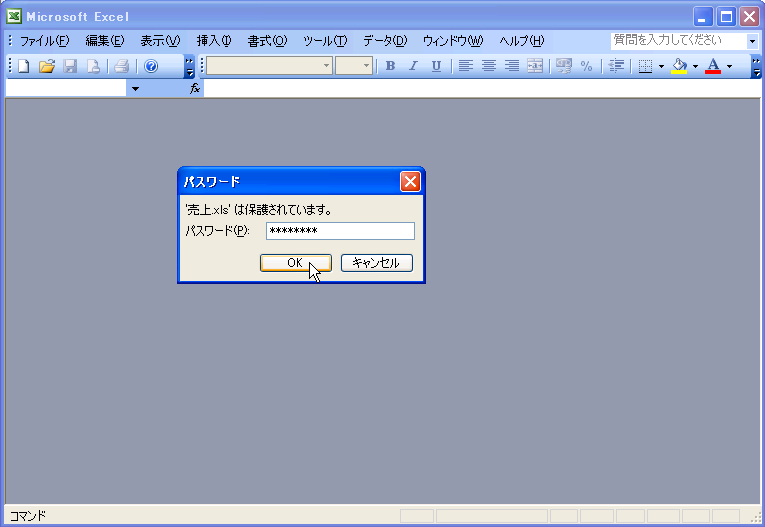Click the formula bar input area
The width and height of the screenshot is (765, 527).
coord(482,89)
